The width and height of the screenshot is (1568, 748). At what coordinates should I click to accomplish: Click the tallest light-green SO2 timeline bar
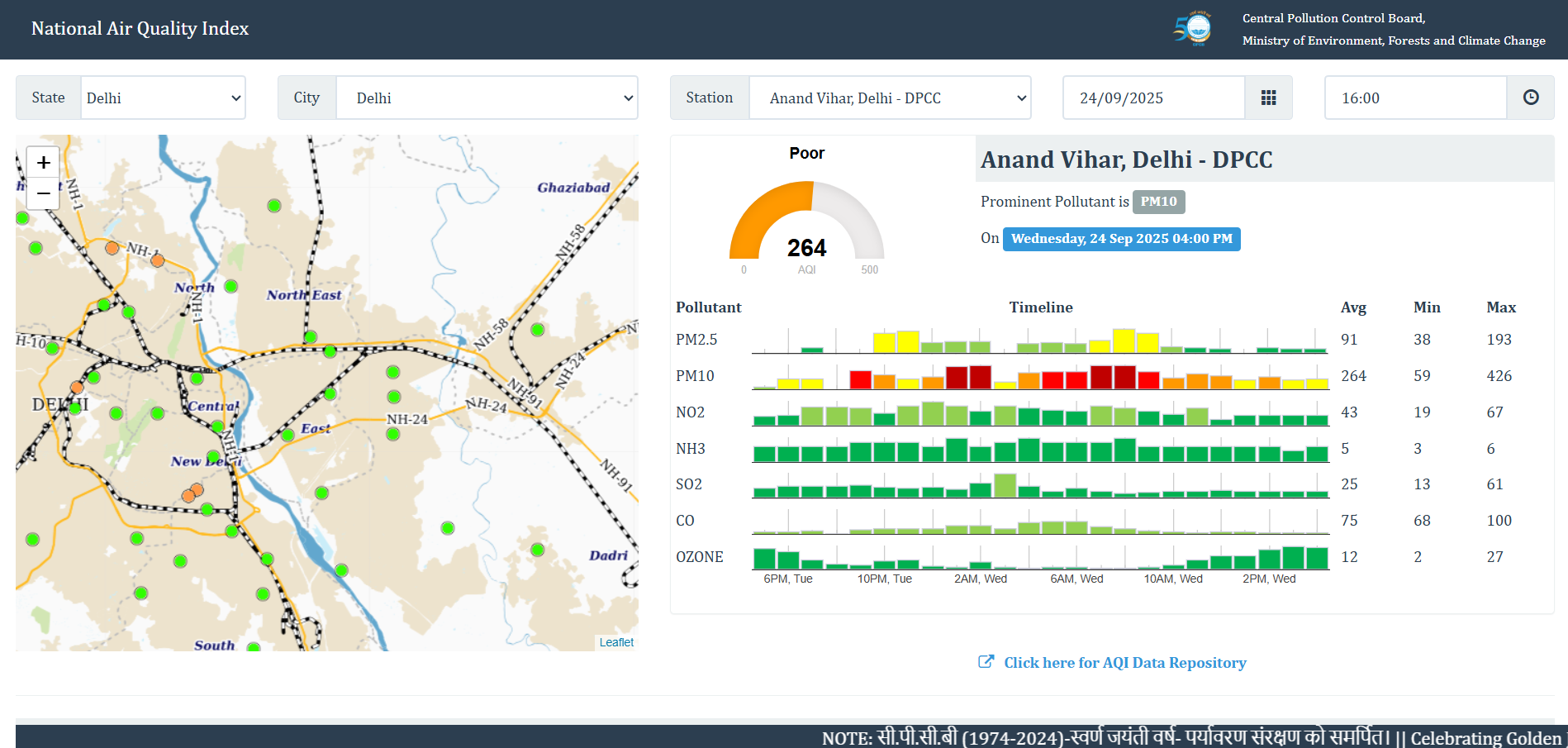coord(1005,486)
